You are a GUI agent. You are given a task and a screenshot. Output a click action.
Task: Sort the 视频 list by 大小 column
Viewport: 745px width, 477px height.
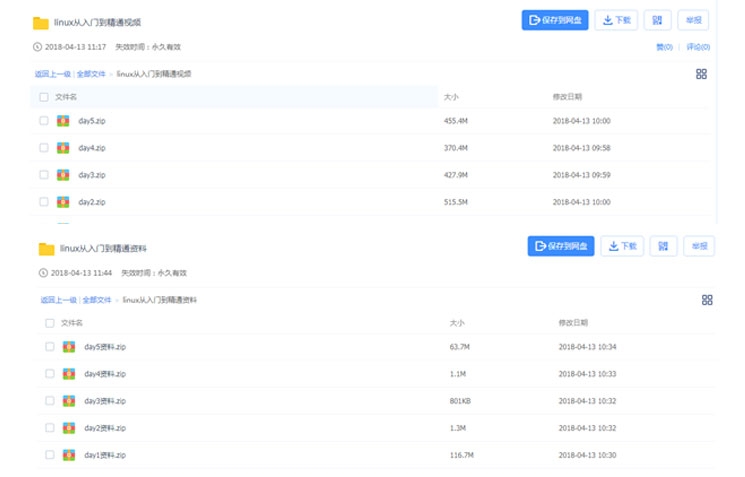coord(451,97)
